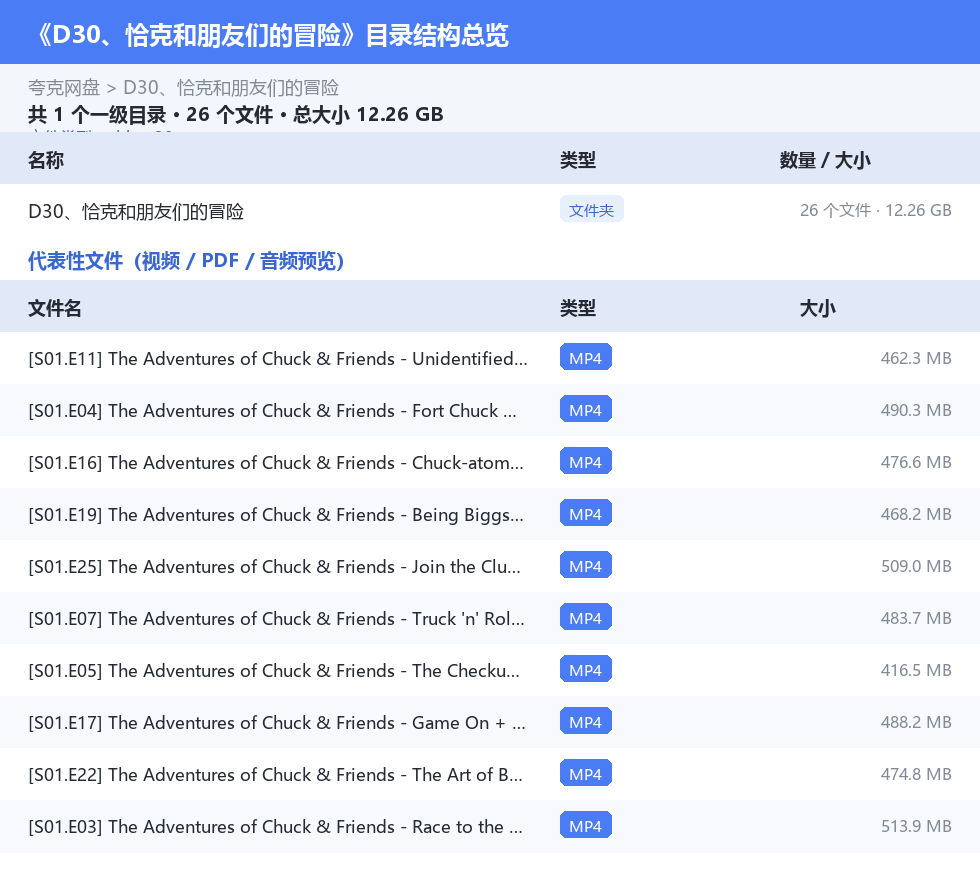Screen dimensions: 980x884
Task: Select the [S01.E05] The Checku... file name
Action: 274,670
